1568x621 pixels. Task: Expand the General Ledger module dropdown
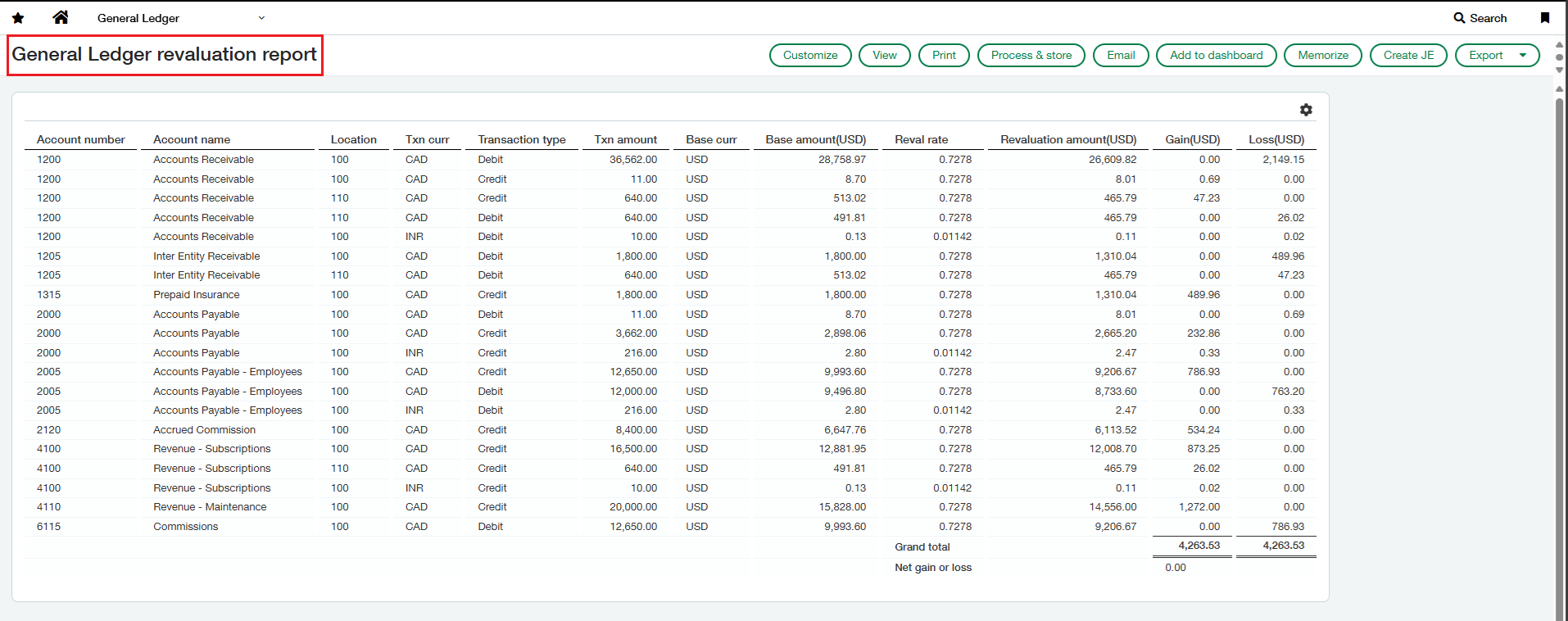[x=261, y=18]
